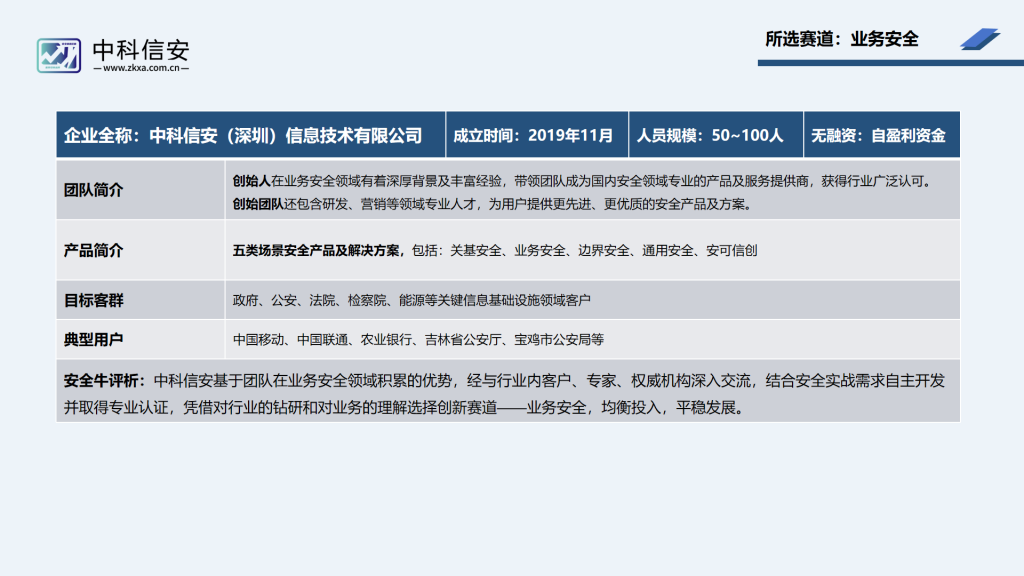Click the product list starting with 包括：关基安全
Screen dimensions: 1024x576
click(x=584, y=251)
